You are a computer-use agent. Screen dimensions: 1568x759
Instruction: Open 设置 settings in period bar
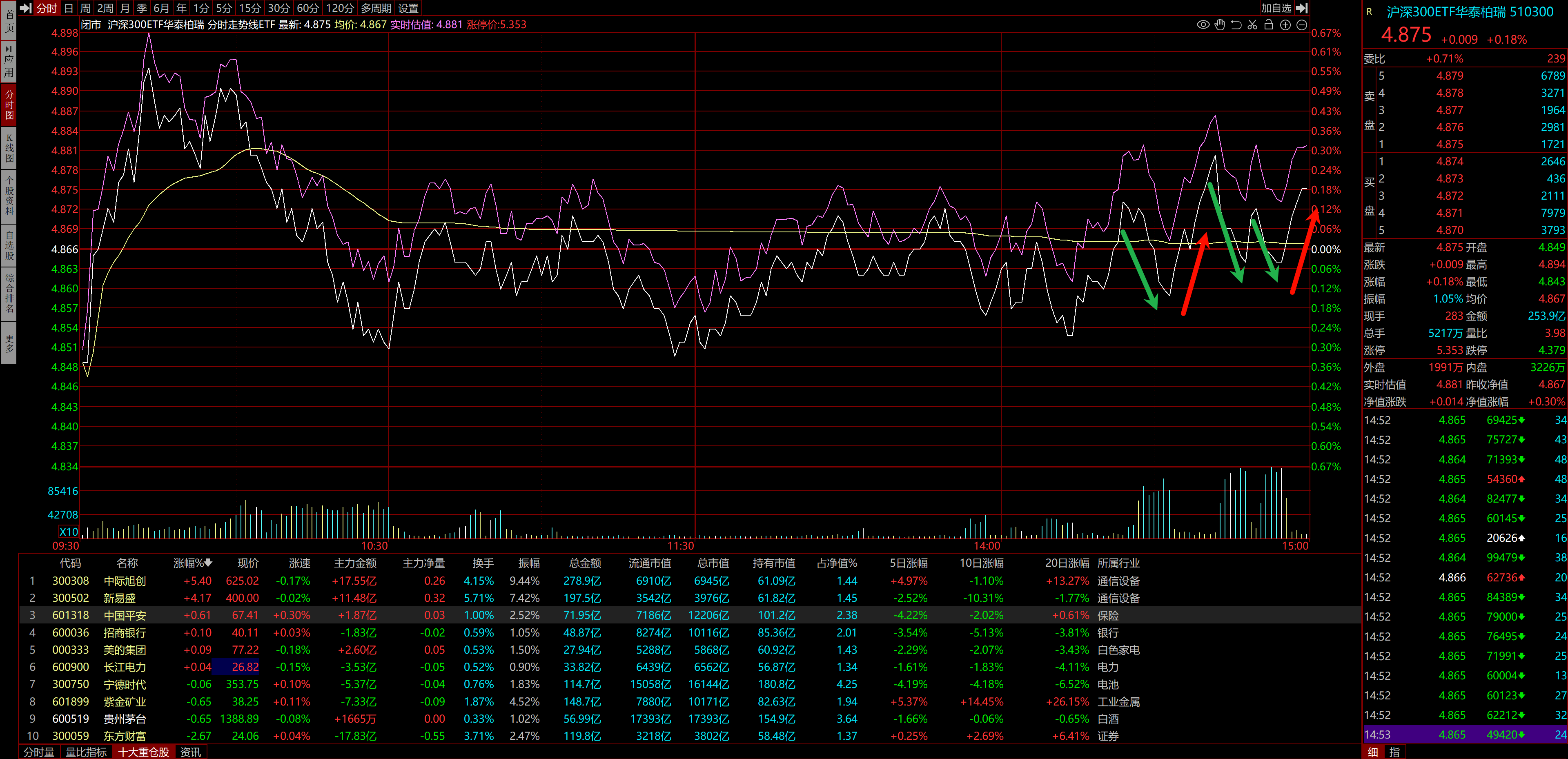coord(408,8)
